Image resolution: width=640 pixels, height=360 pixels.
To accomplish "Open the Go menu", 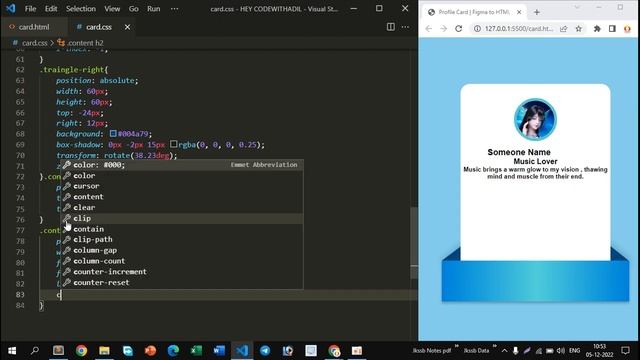I will pyautogui.click(x=133, y=9).
